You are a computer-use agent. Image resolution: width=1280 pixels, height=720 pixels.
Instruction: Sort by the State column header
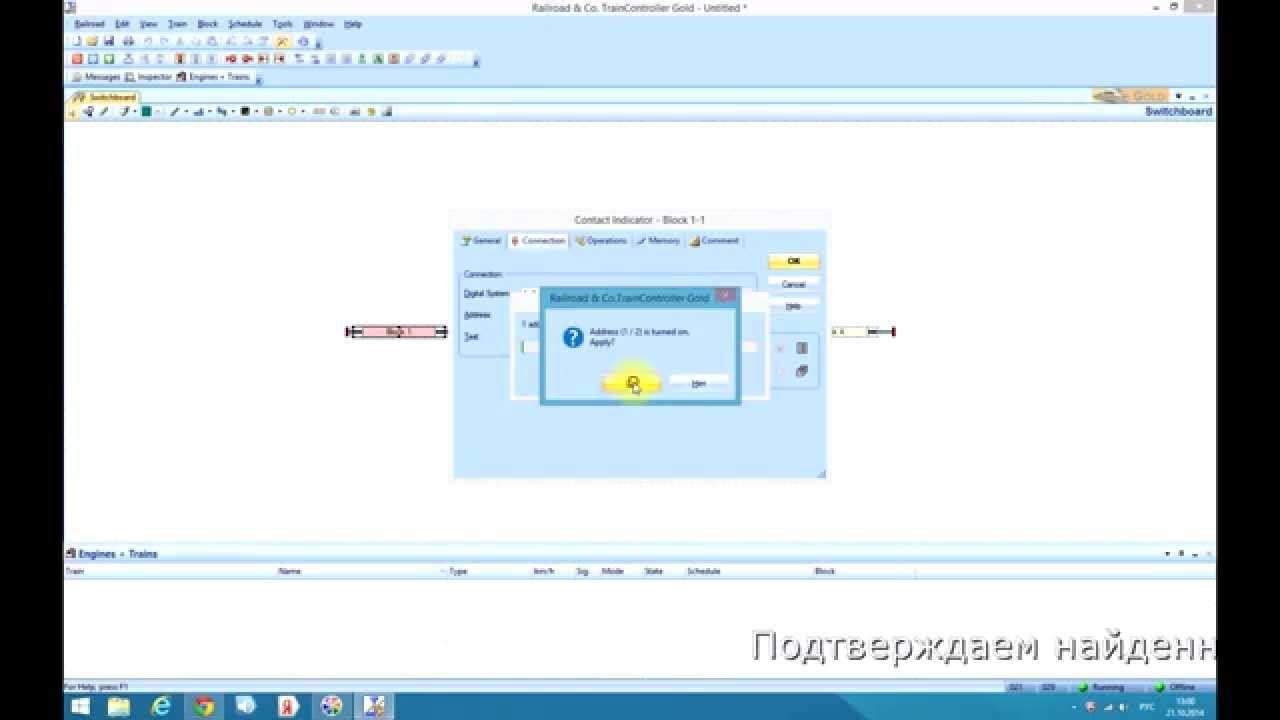654,572
